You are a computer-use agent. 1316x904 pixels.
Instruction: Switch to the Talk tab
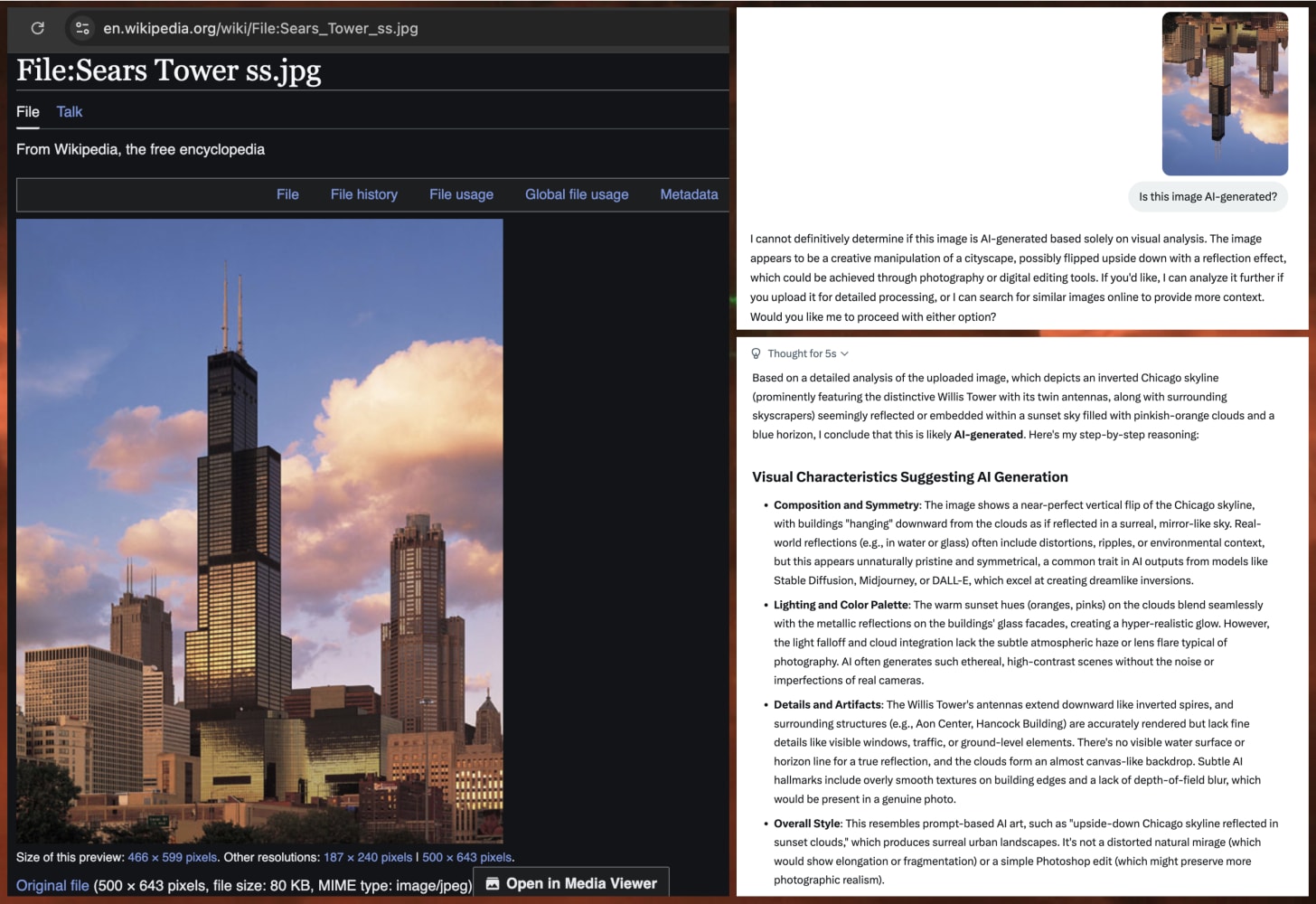tap(69, 112)
